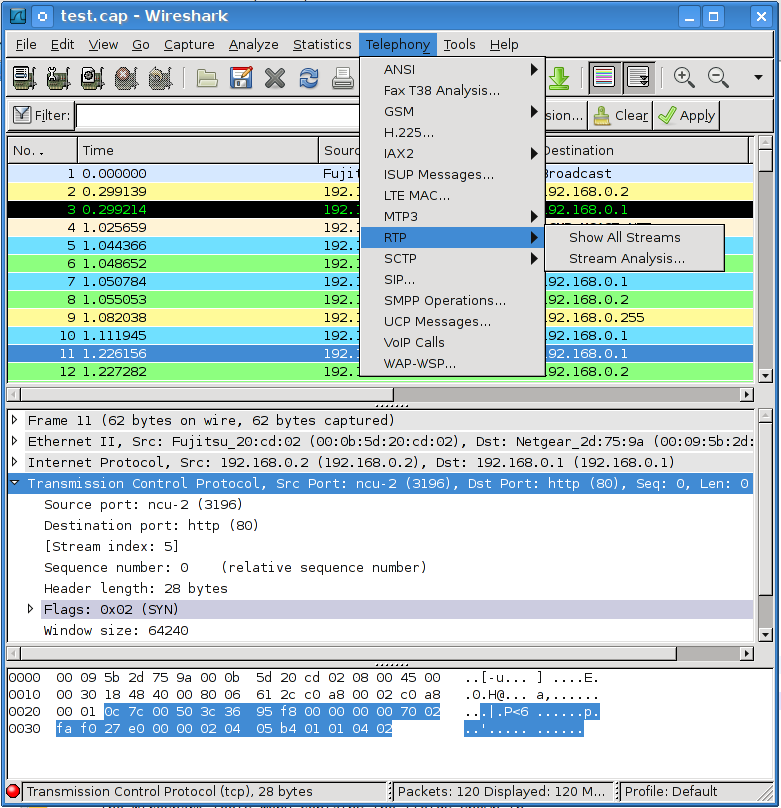Viewport: 781px width, 808px height.
Task: Collapse the Transmission Control Protocol section
Action: point(15,483)
